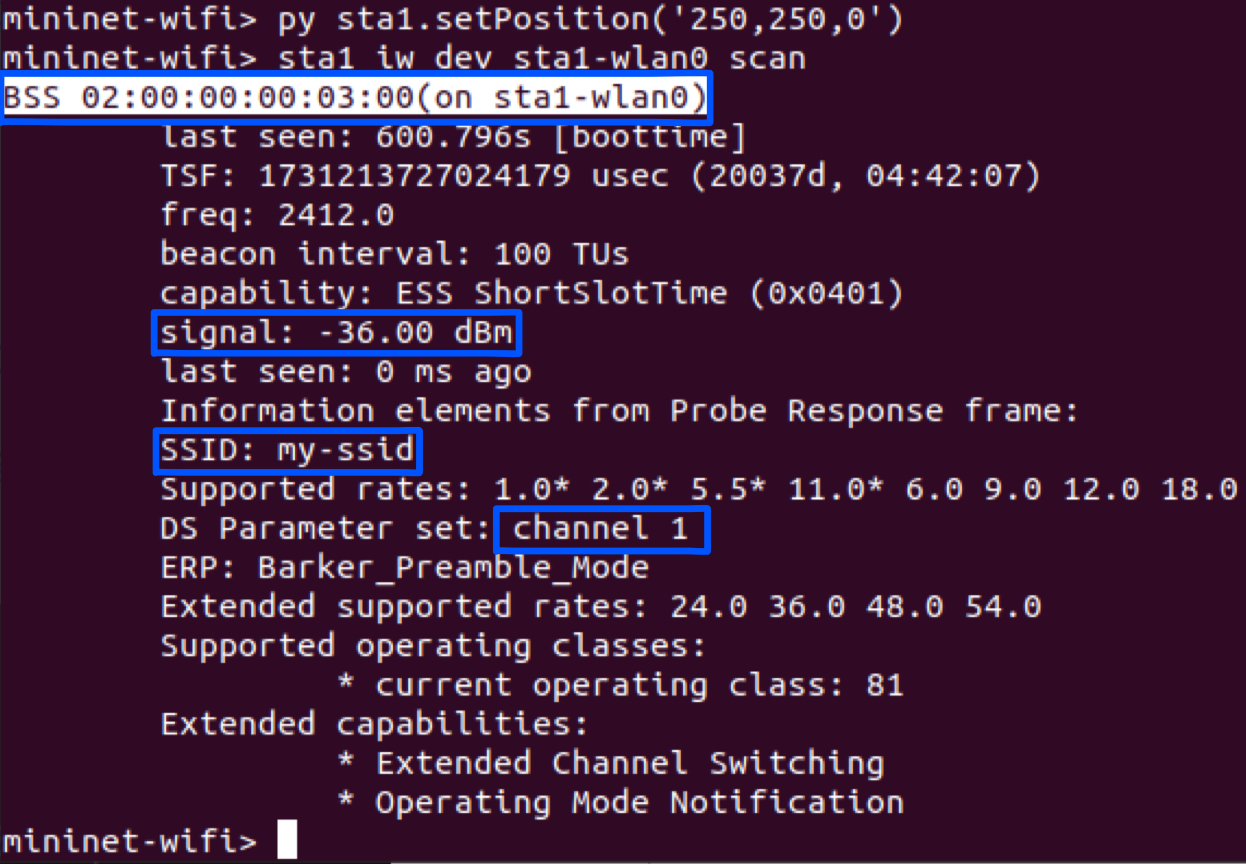Click the highlighted SSID: my-ssid box
The width and height of the screenshot is (1246, 864).
click(x=288, y=450)
